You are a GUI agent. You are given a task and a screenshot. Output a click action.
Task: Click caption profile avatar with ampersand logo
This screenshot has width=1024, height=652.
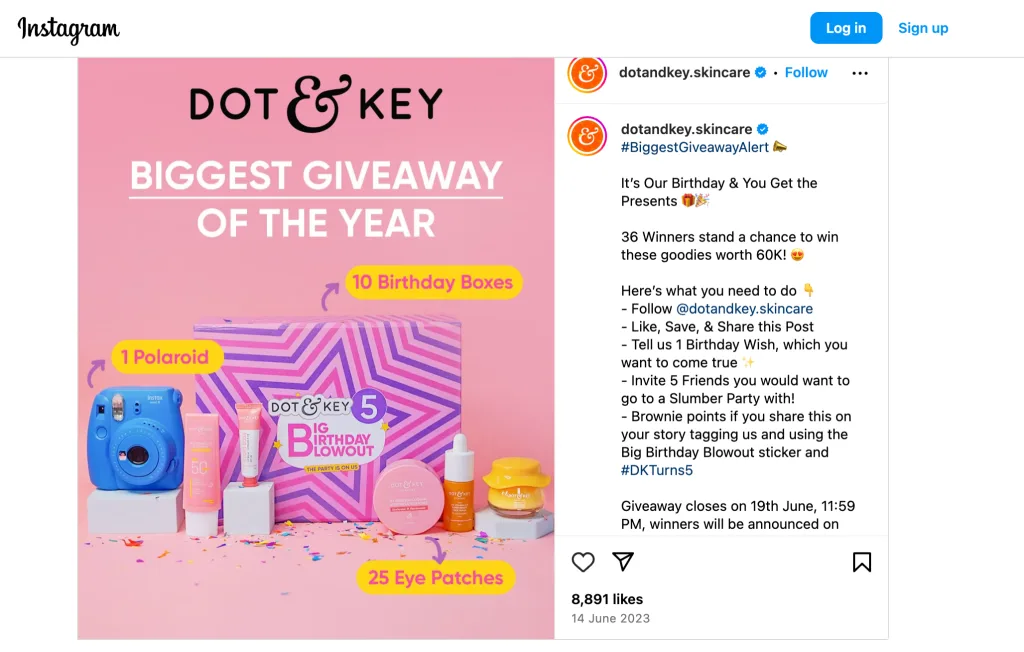pos(587,136)
